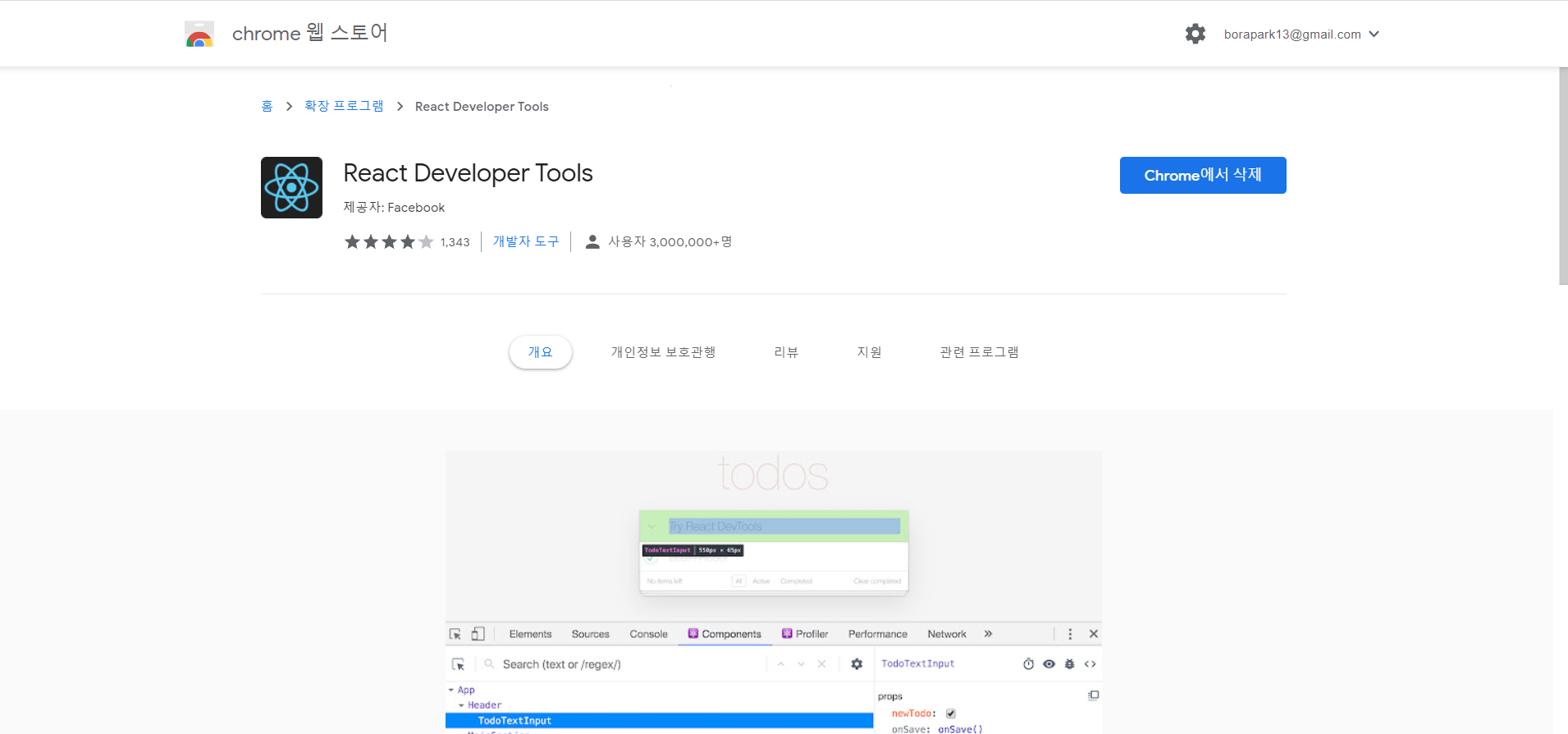Select the TodoTextInput tree row

659,720
